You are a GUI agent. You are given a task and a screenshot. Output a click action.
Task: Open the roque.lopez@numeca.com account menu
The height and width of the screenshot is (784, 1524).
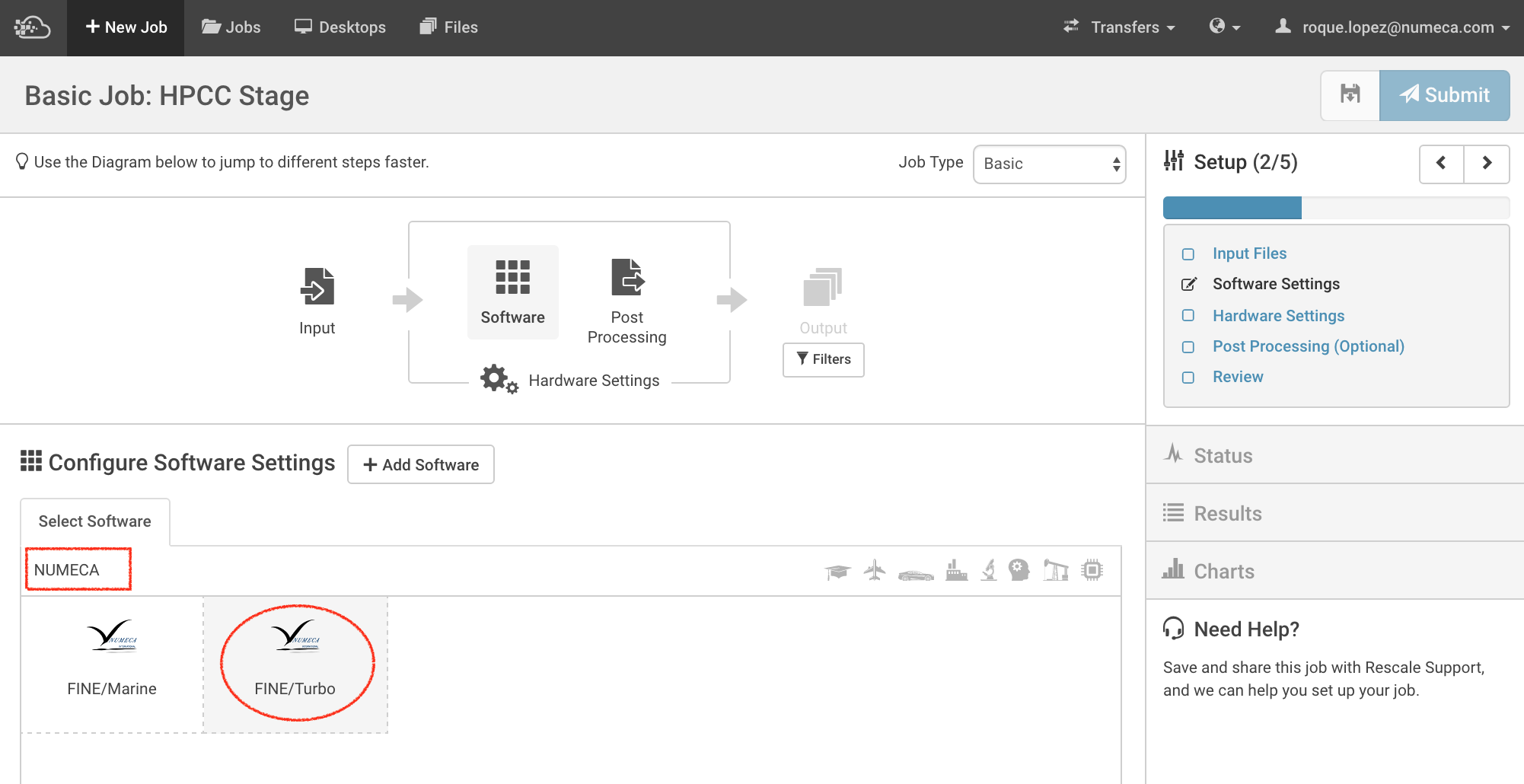coord(1393,27)
